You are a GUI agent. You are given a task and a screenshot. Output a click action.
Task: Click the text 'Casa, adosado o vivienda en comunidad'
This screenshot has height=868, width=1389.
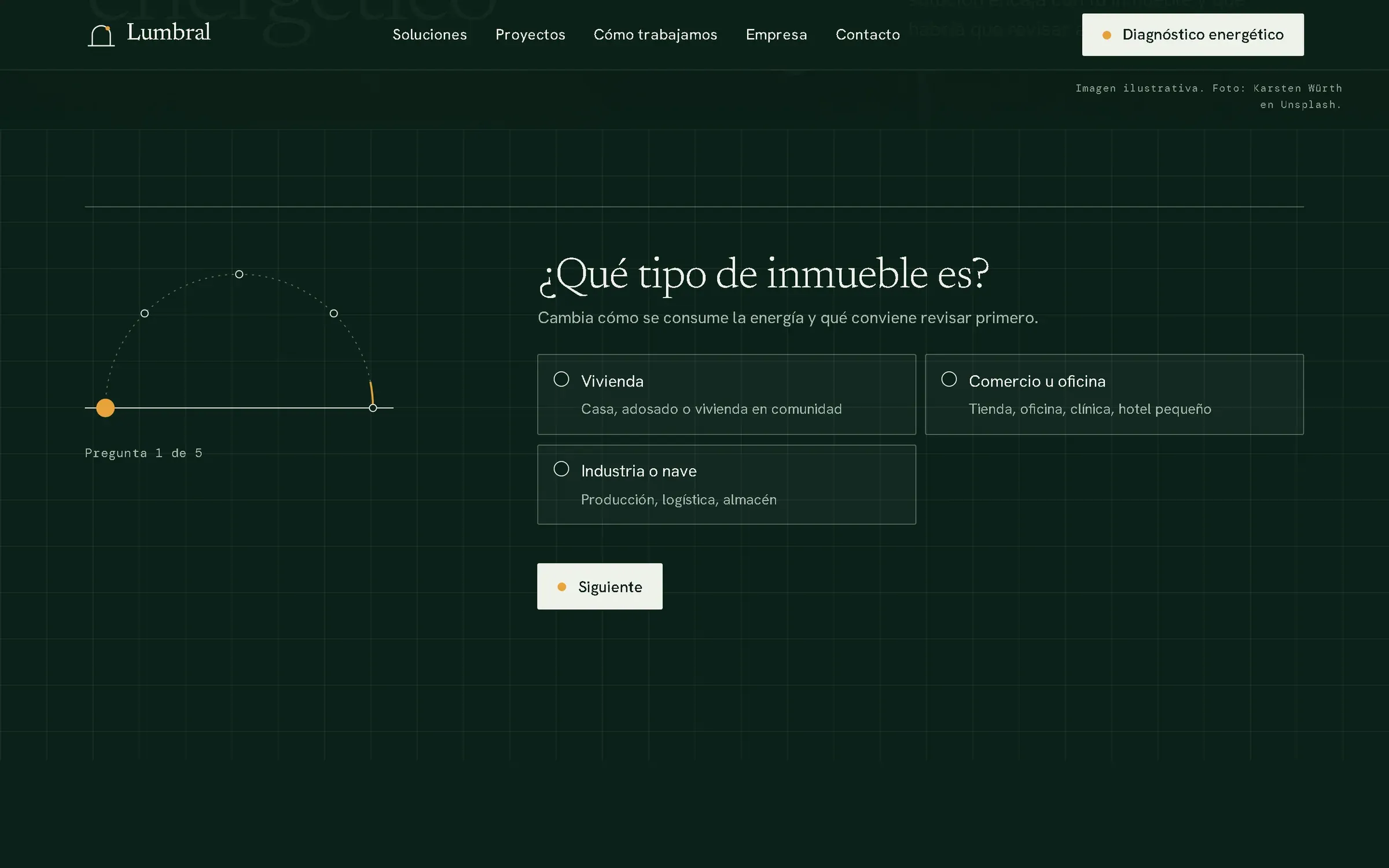point(711,409)
